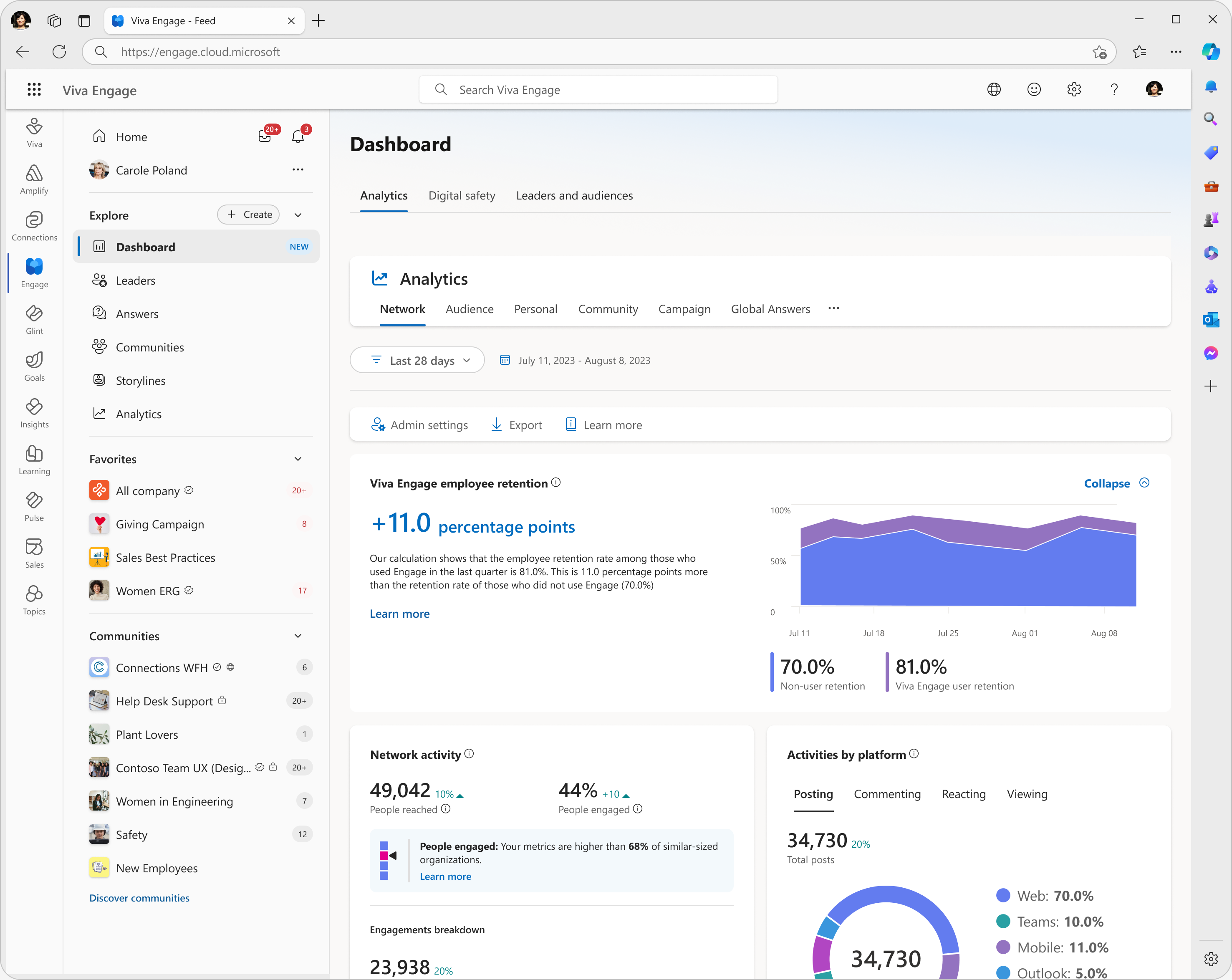The image size is (1232, 980).
Task: Open the Learning app icon
Action: pyautogui.click(x=34, y=460)
